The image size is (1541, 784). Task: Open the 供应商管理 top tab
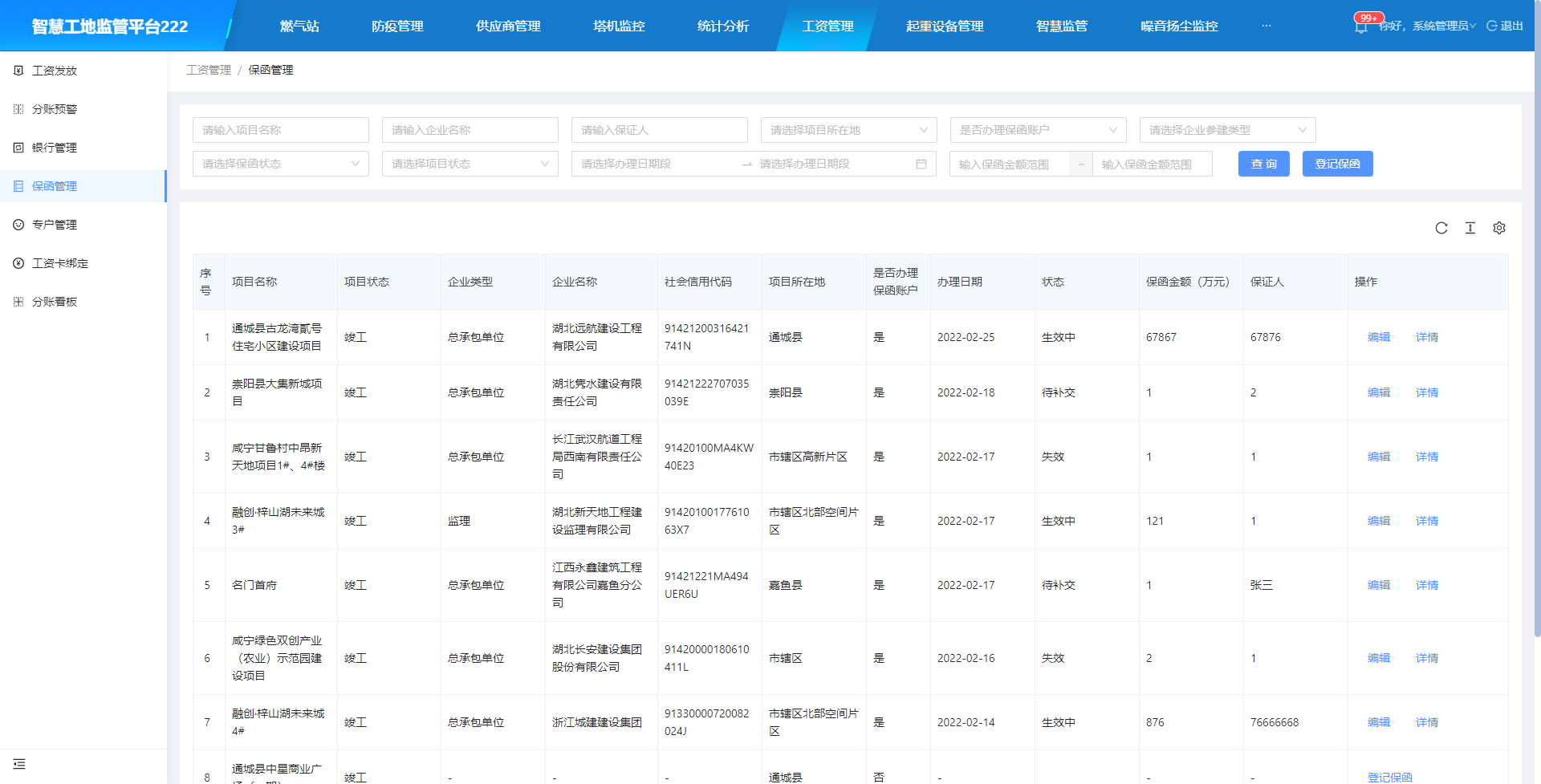click(508, 26)
